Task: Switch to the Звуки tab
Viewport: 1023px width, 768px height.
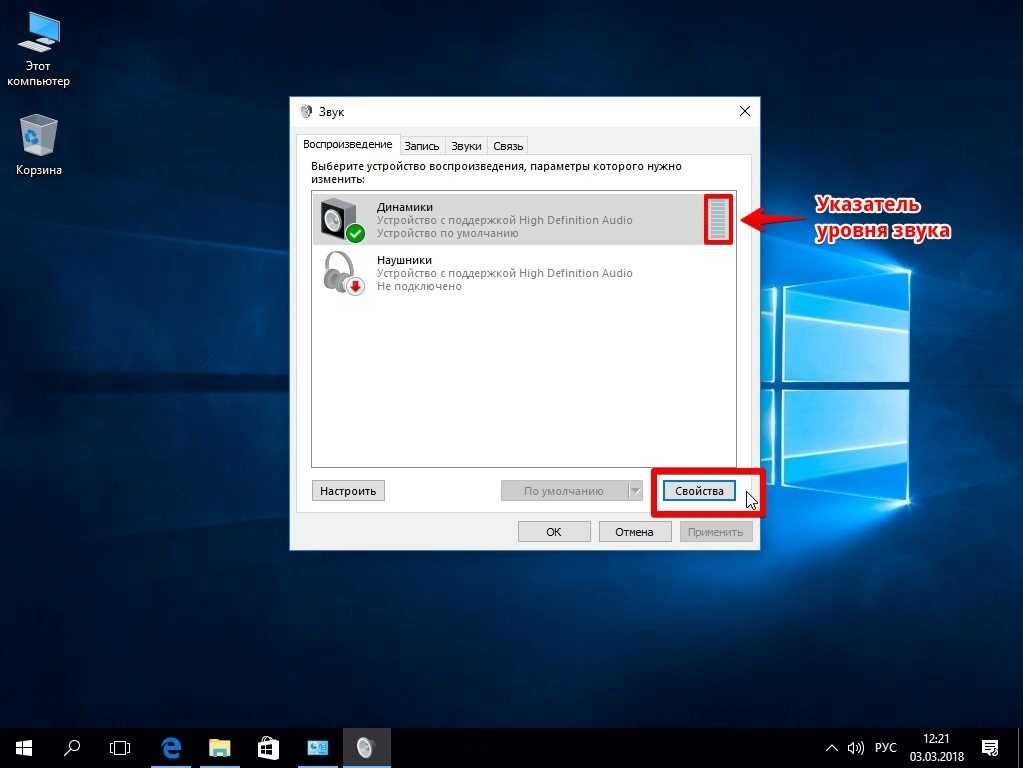Action: 466,146
